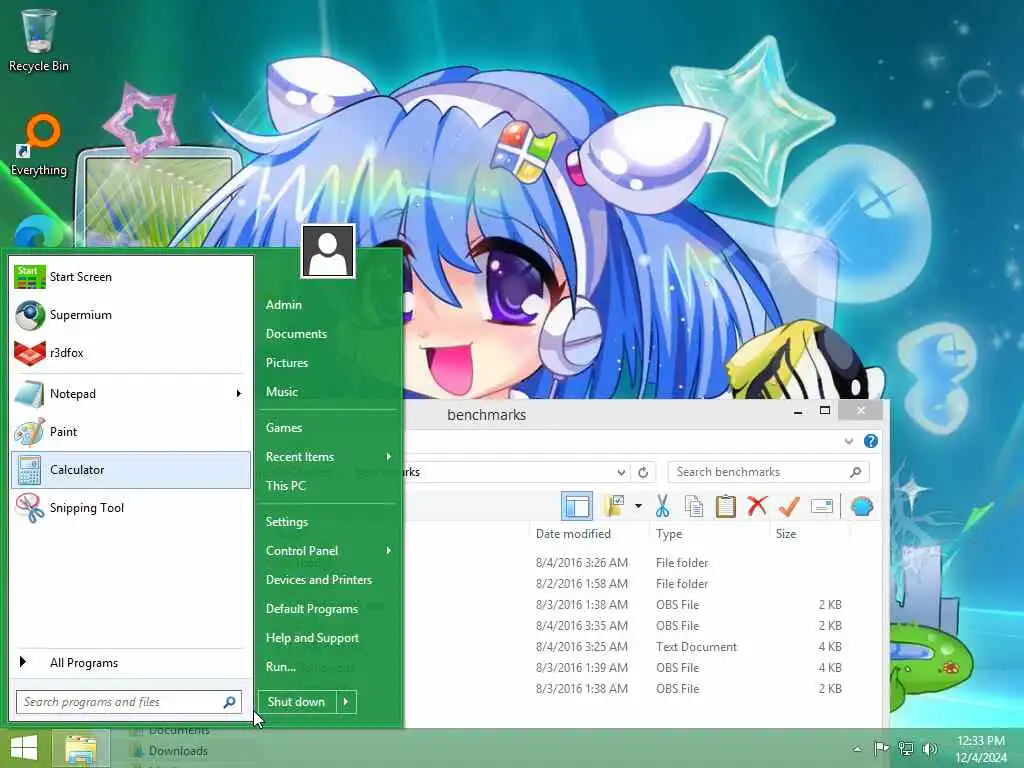Viewport: 1024px width, 768px height.
Task: Click the Paste clipboard toolbar icon
Action: (725, 506)
